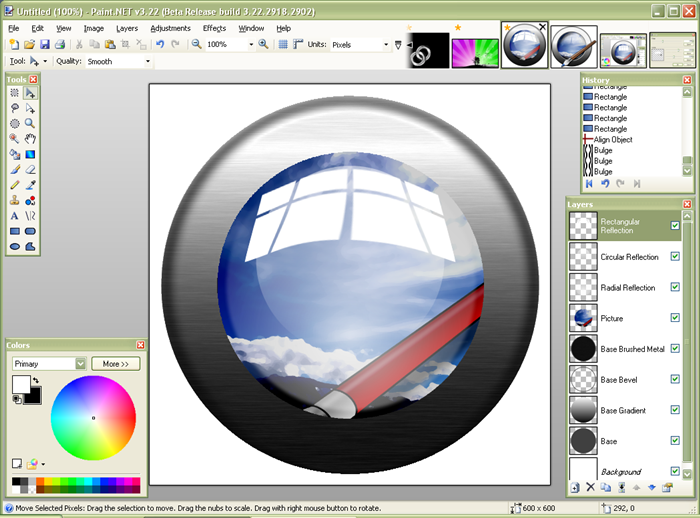The height and width of the screenshot is (518, 700).
Task: Select the Gradient tool
Action: (x=30, y=155)
